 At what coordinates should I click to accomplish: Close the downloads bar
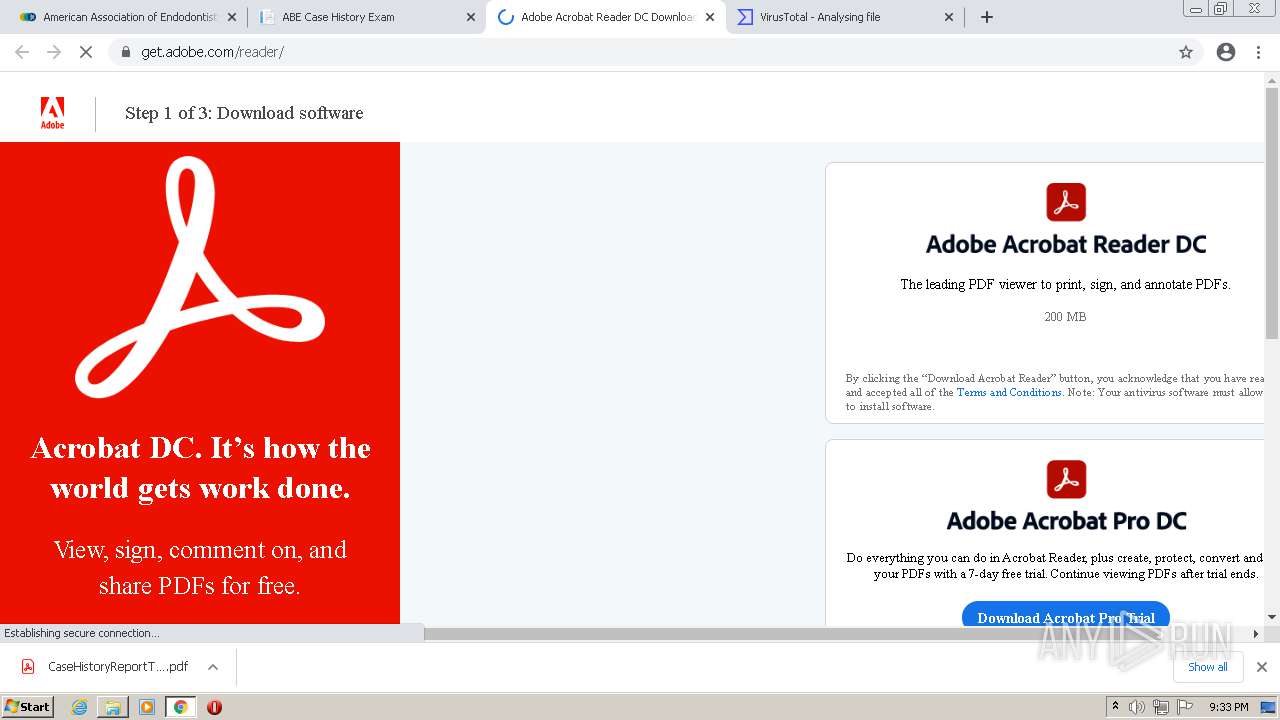tap(1262, 667)
